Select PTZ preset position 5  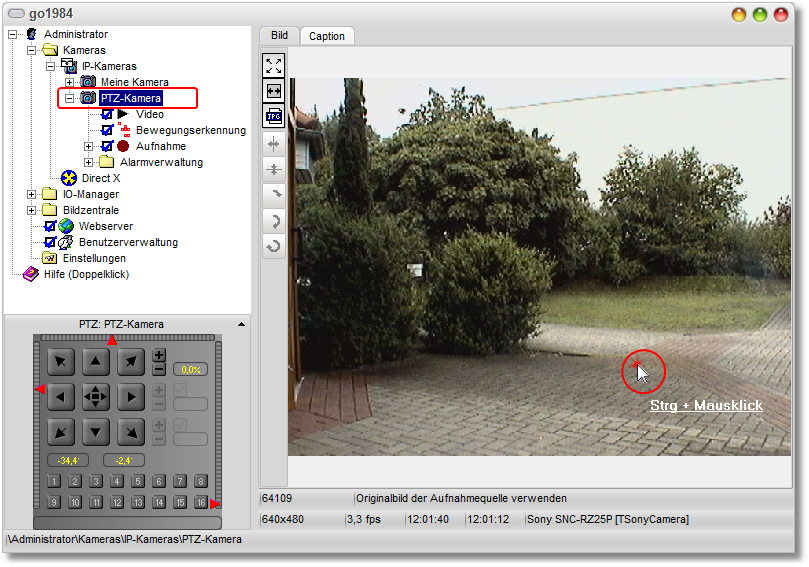(x=138, y=481)
